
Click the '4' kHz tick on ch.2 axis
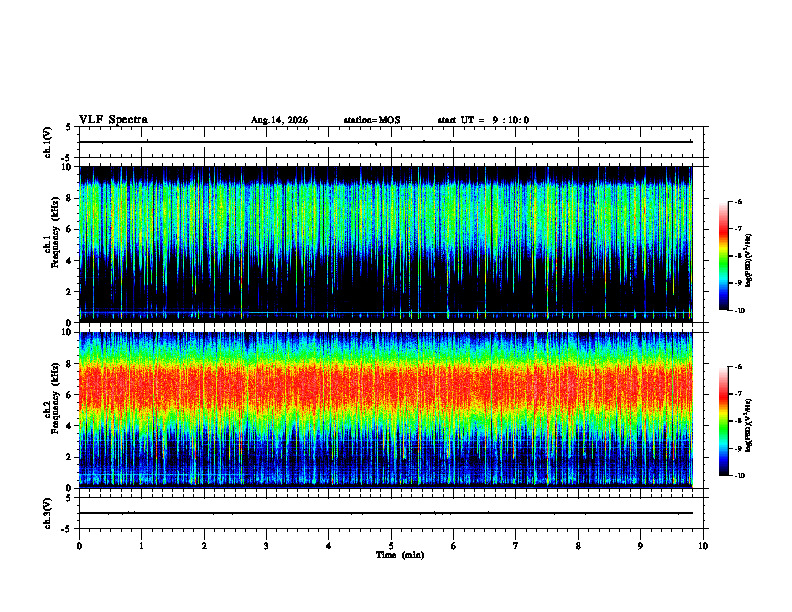[x=71, y=426]
